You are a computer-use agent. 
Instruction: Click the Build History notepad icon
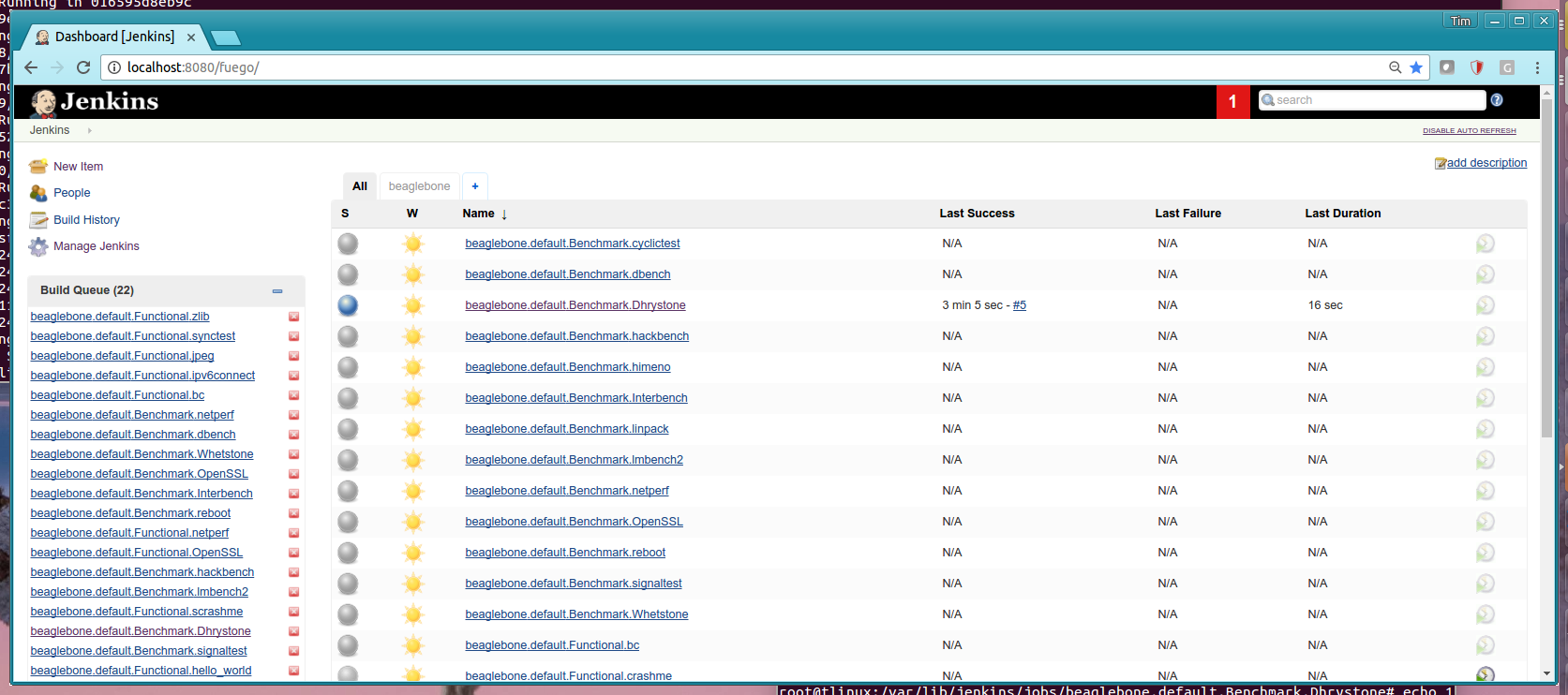click(x=38, y=220)
